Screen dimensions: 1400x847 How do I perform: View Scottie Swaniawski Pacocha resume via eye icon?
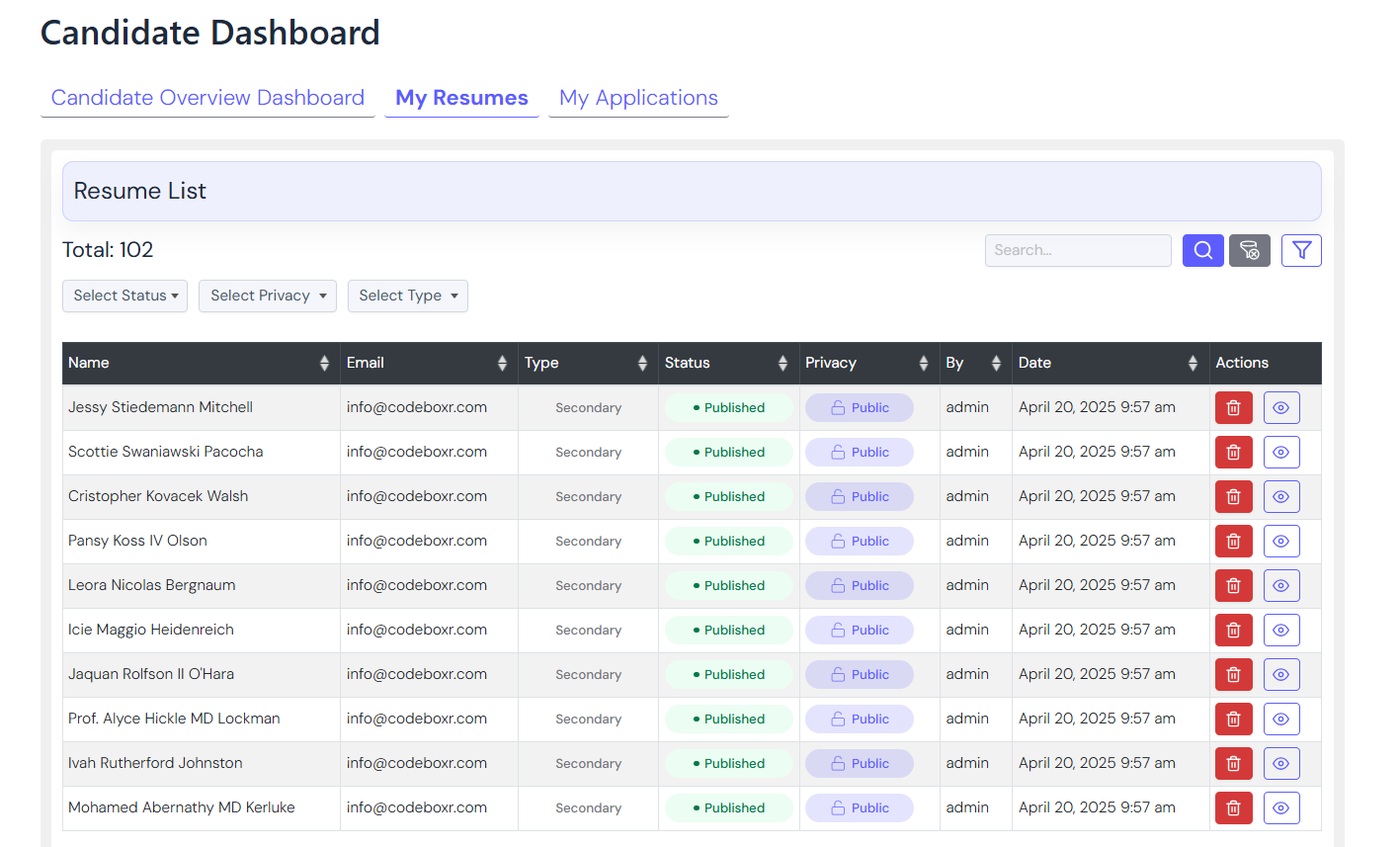tap(1280, 452)
